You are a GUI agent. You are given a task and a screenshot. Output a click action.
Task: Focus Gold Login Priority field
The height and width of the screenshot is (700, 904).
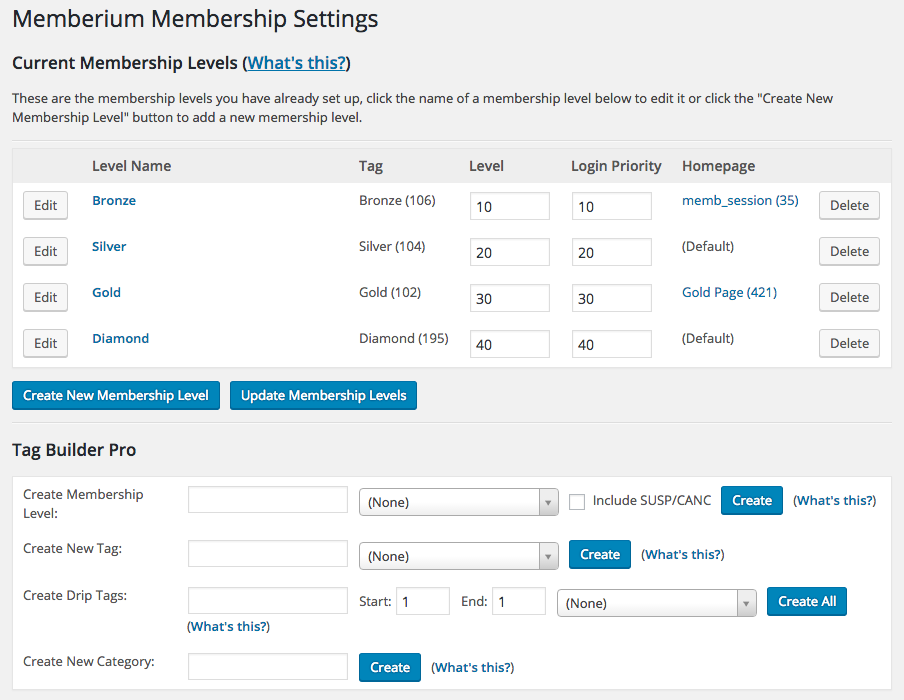click(612, 298)
